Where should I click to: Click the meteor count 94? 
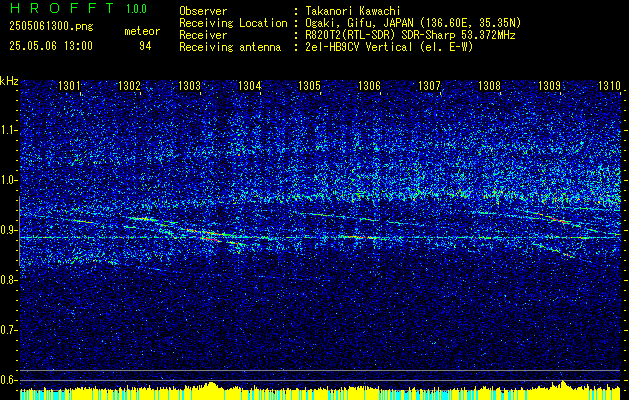(x=145, y=46)
